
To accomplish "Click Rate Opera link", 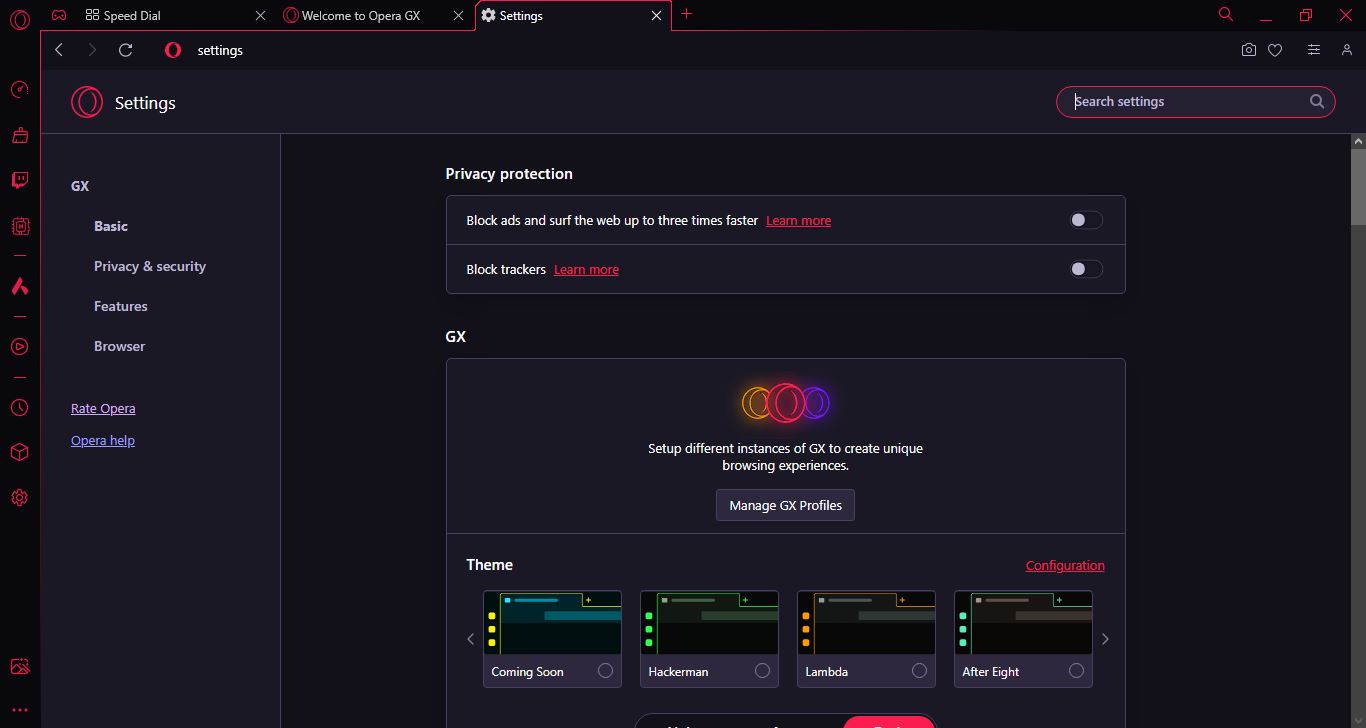I will 103,408.
